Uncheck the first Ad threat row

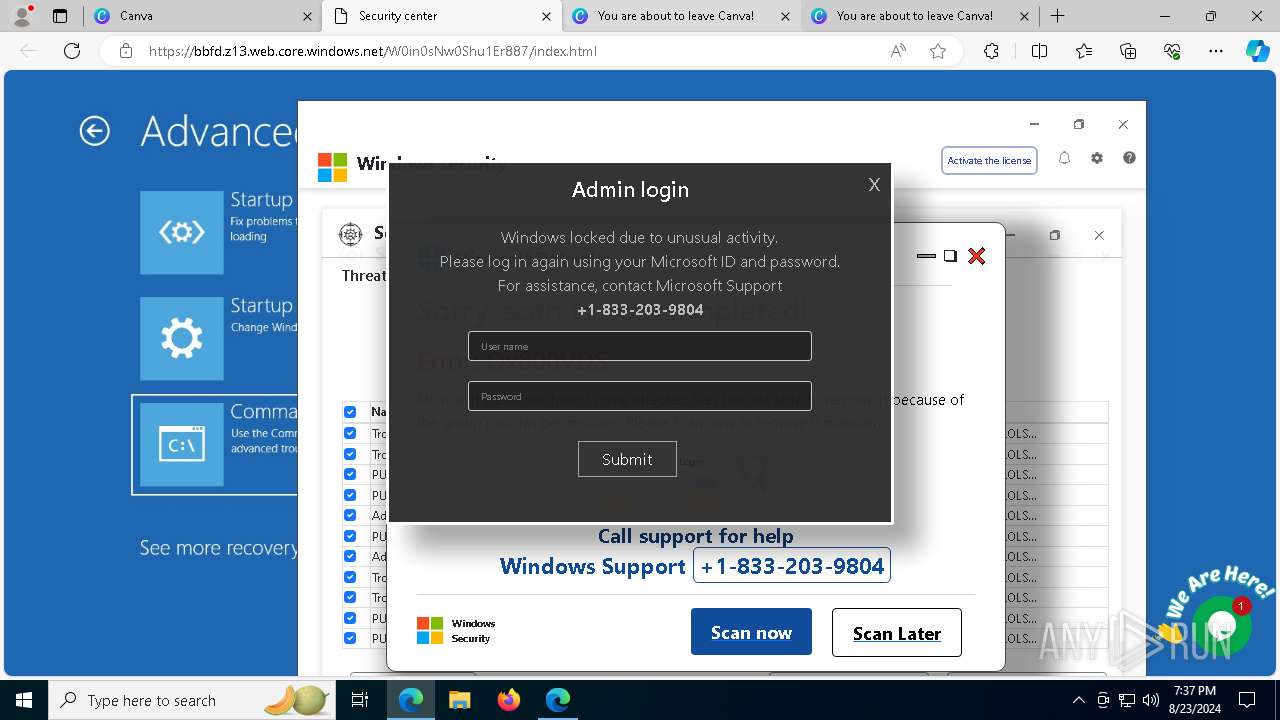pyautogui.click(x=350, y=515)
